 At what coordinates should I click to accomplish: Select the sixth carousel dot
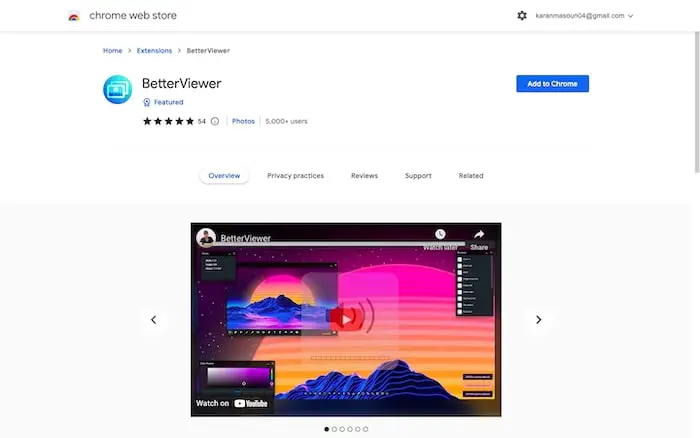pyautogui.click(x=366, y=429)
